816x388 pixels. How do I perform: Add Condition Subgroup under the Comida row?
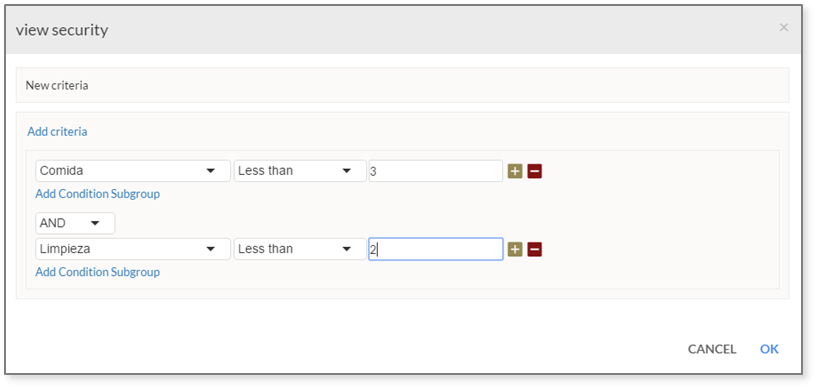(97, 194)
